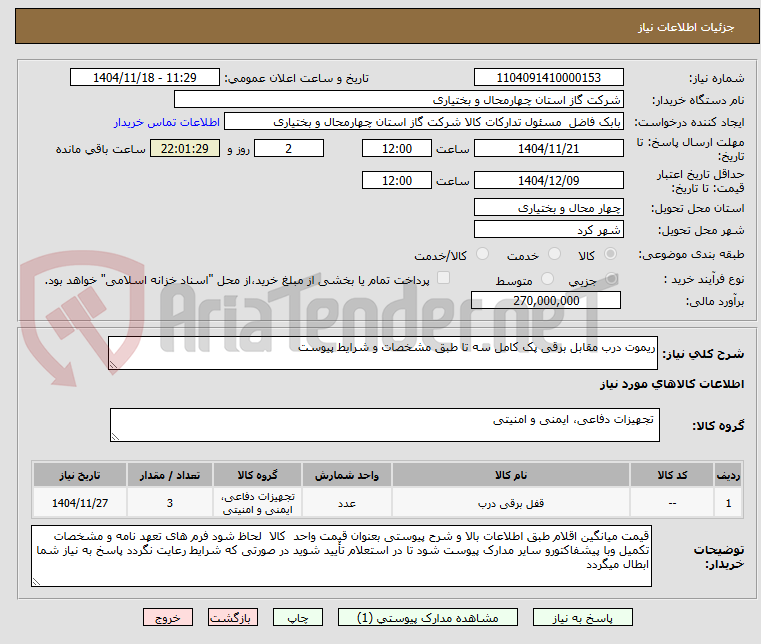This screenshot has height=644, width=761.
Task: Click the remaining days field showing 2
Action: [x=289, y=148]
